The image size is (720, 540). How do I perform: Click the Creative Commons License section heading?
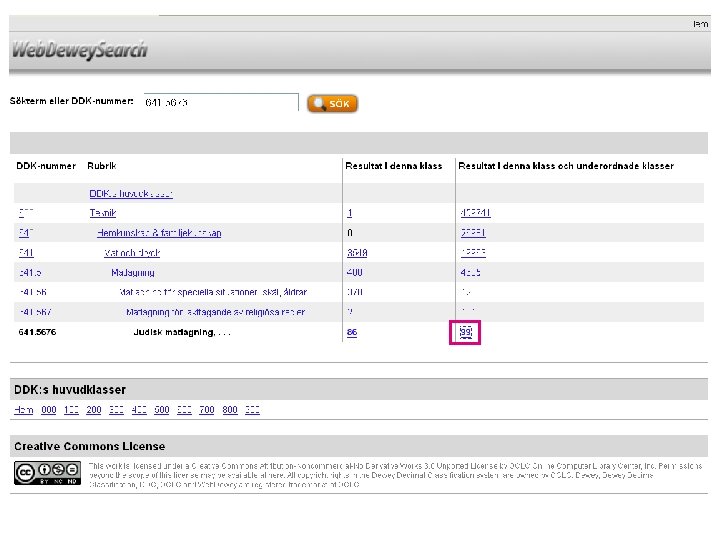pyautogui.click(x=90, y=446)
